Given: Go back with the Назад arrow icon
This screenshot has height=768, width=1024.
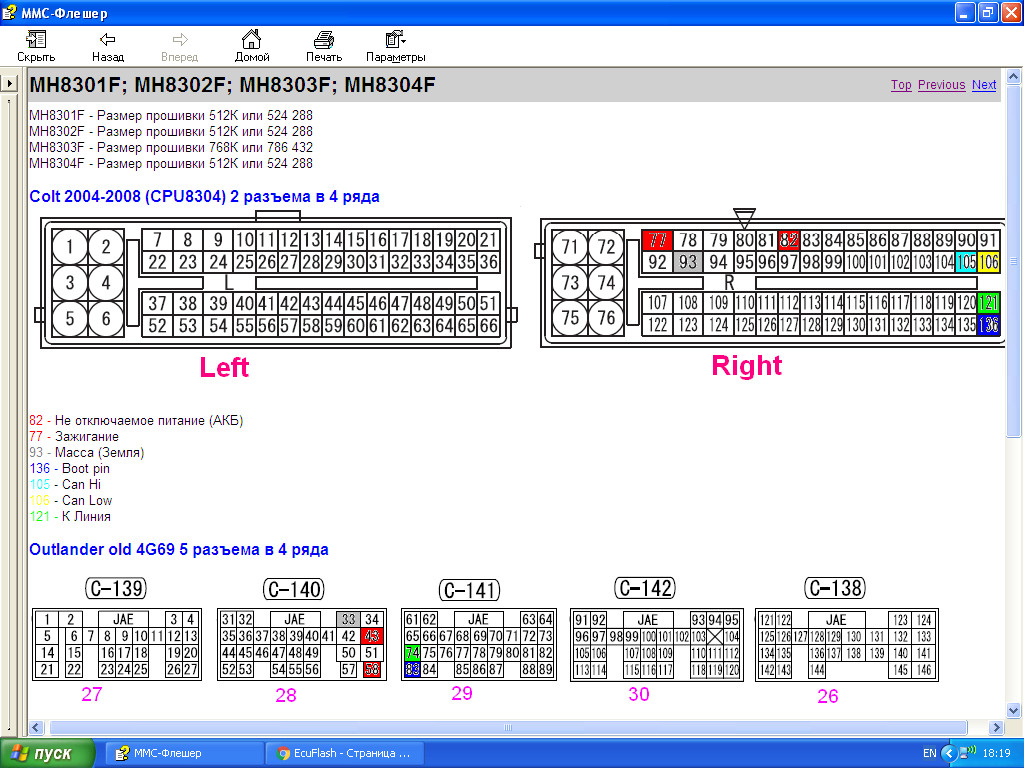Looking at the screenshot, I should pos(108,39).
